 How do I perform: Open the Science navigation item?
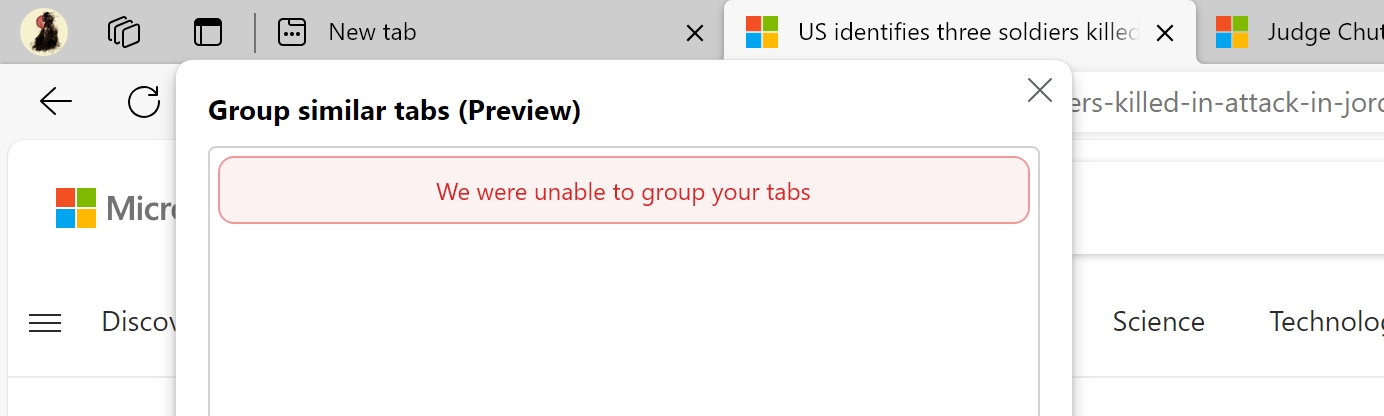click(1158, 322)
